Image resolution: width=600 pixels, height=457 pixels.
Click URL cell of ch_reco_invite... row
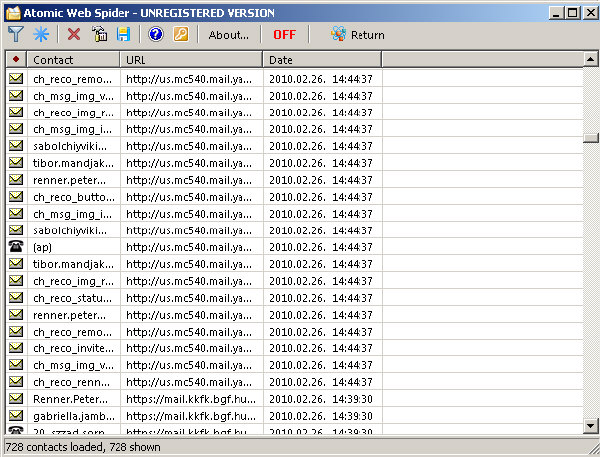[189, 348]
